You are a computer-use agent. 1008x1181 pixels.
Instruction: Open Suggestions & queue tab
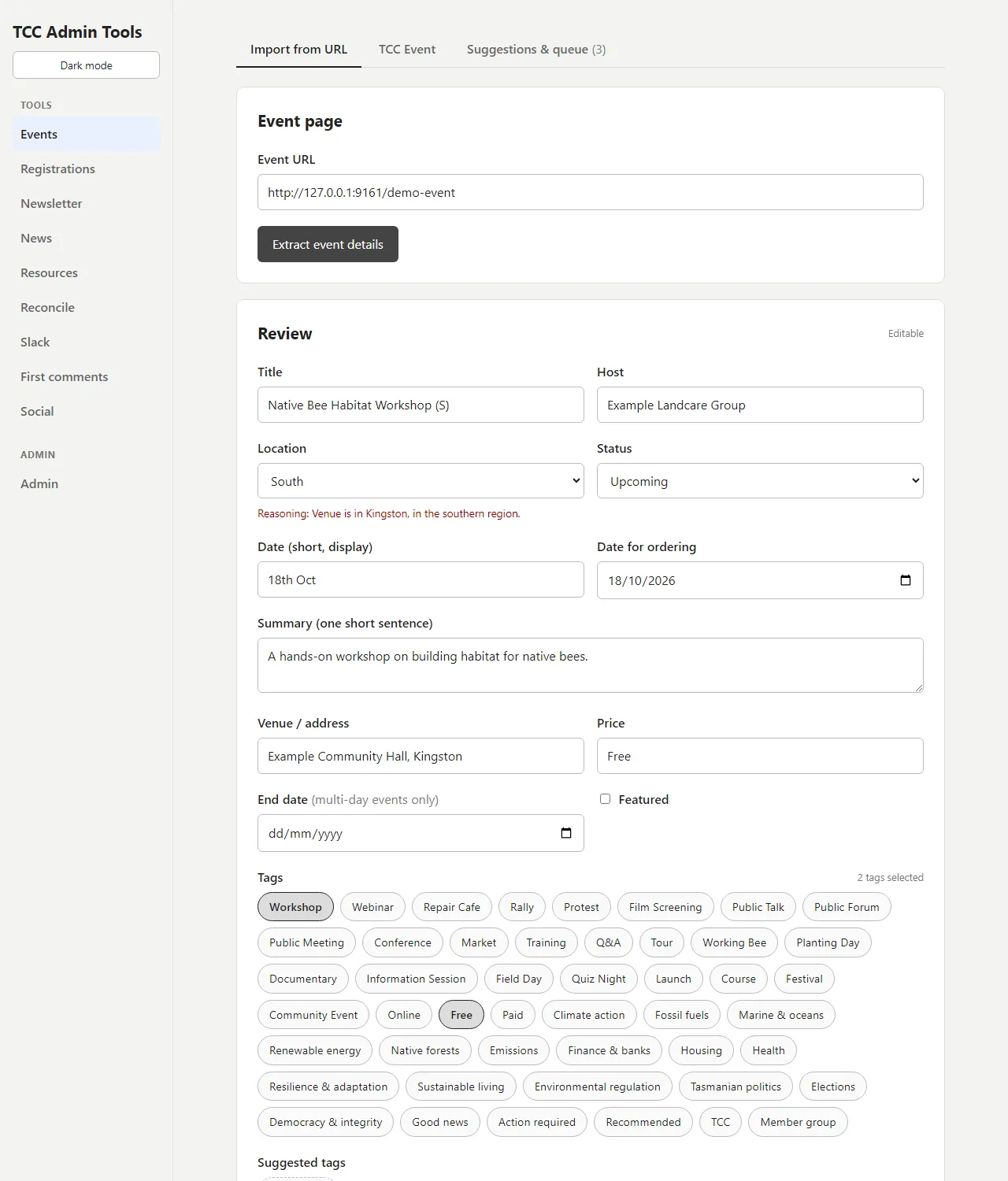pyautogui.click(x=536, y=50)
